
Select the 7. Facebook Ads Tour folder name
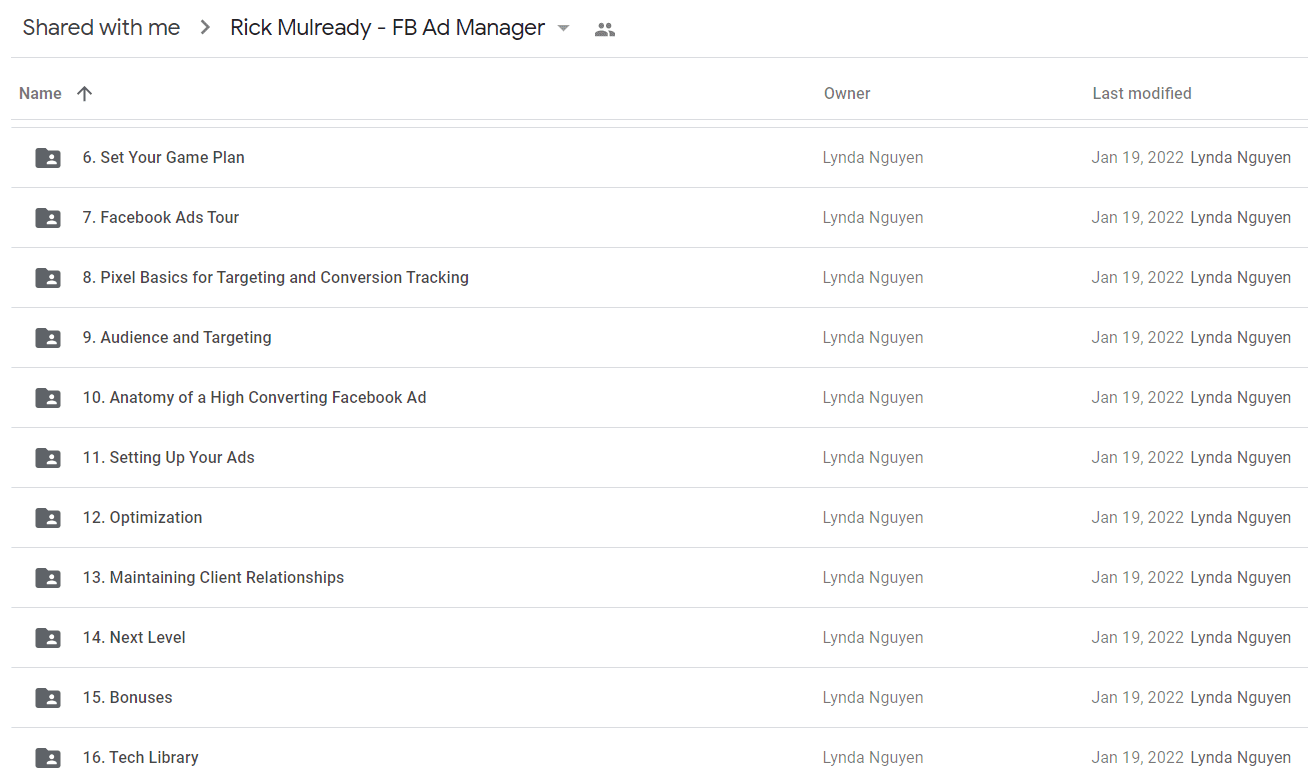click(x=161, y=217)
